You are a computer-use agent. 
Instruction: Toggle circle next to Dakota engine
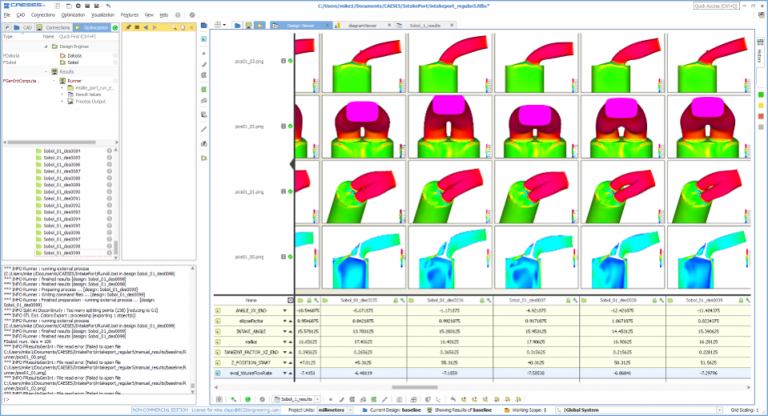click(x=116, y=56)
